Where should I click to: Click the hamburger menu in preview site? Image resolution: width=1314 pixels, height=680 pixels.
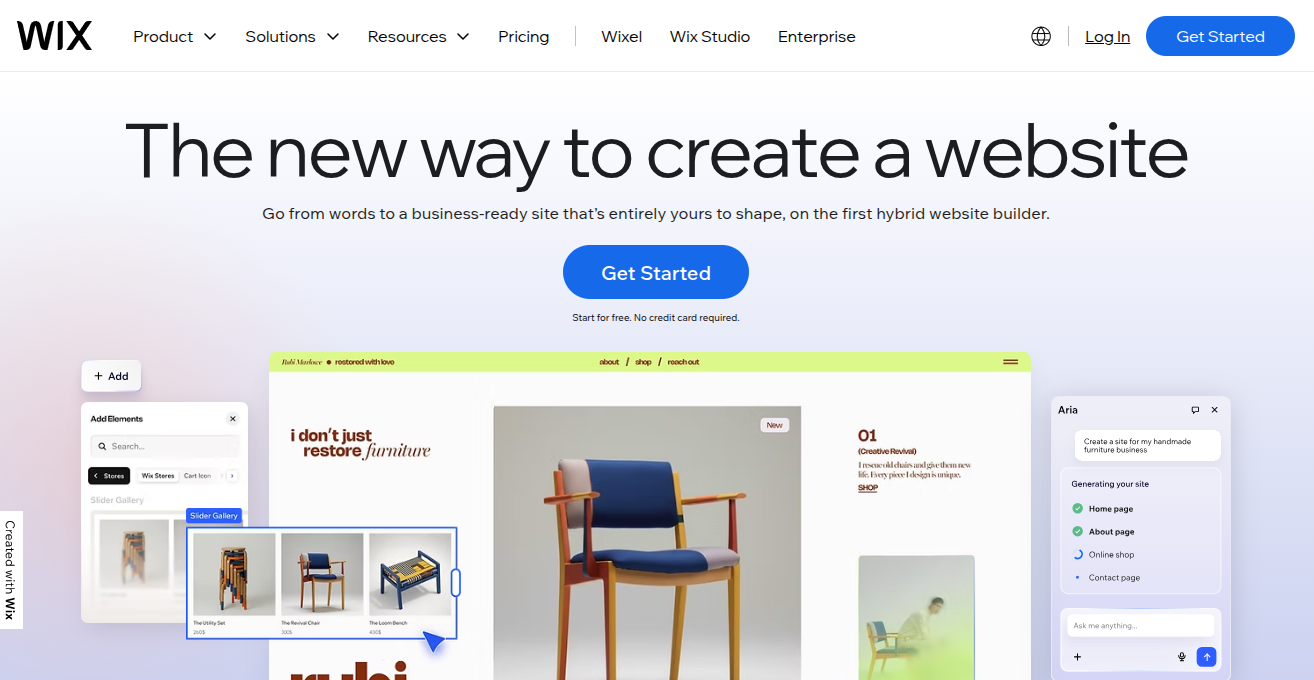1010,362
